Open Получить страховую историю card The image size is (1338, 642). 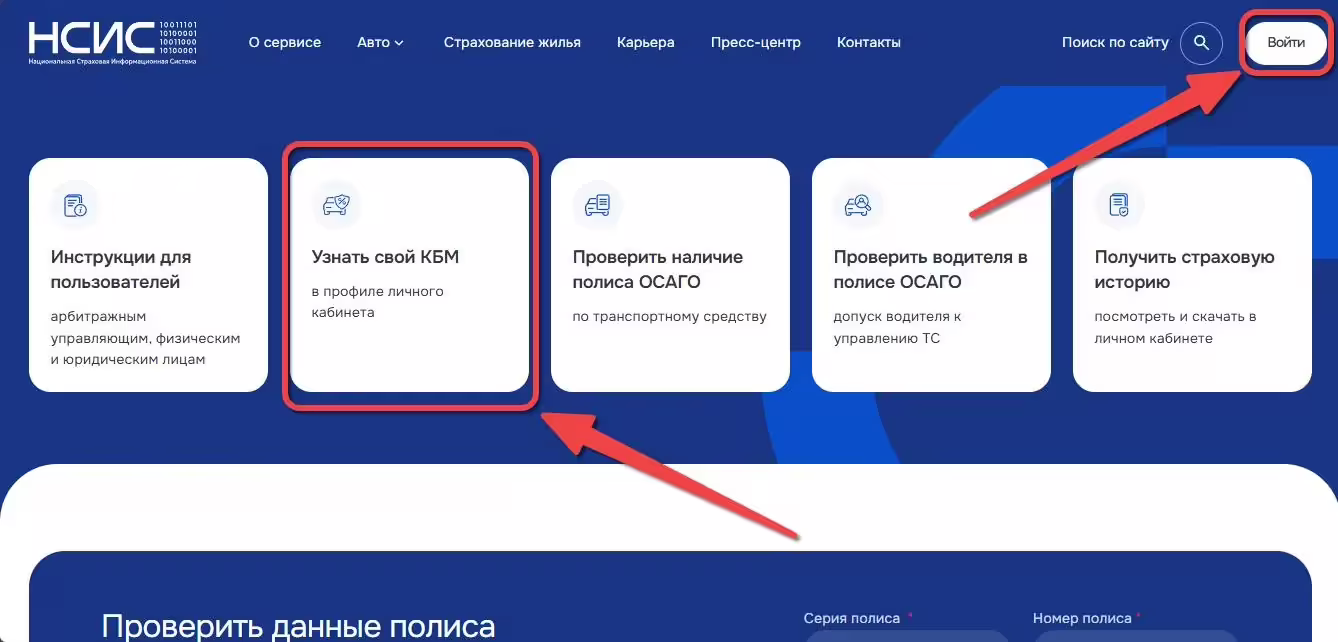[x=1192, y=275]
